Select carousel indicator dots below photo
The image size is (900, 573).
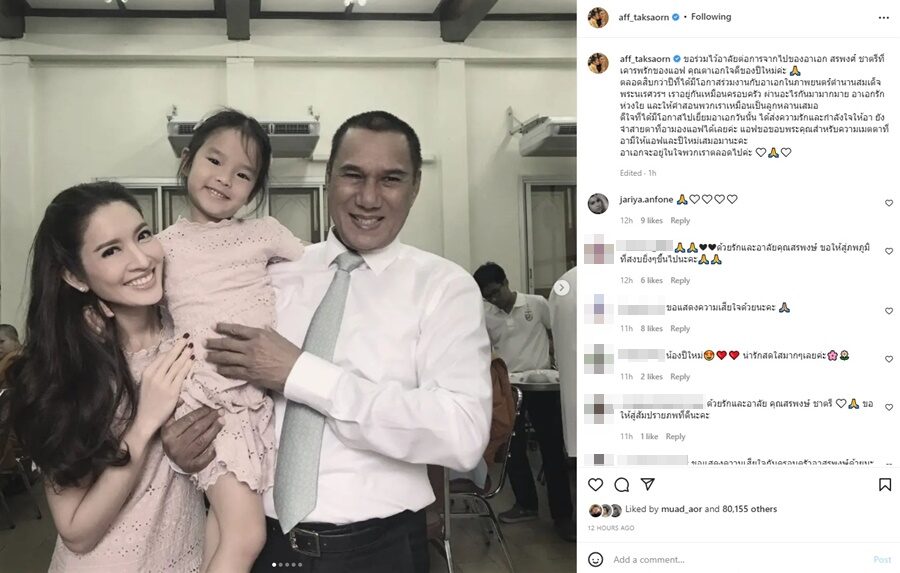(x=286, y=564)
